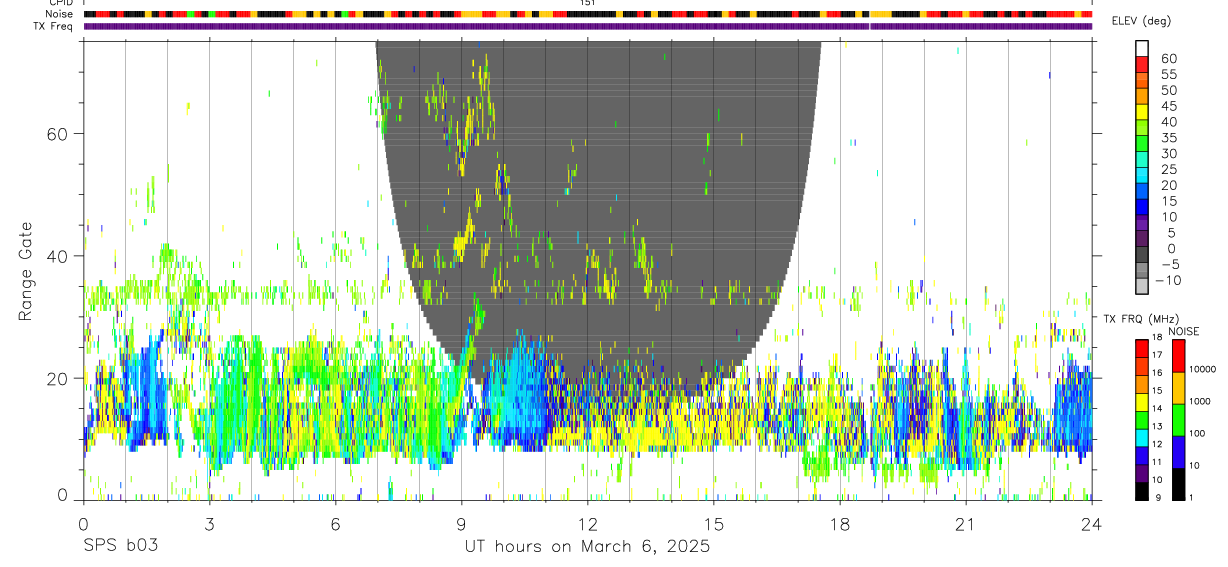Click the ELEV legend value 25

pos(1168,169)
